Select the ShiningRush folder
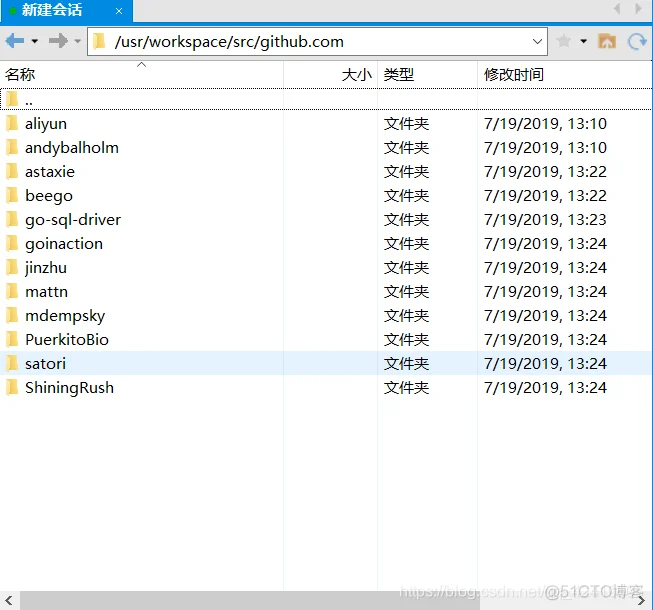 pyautogui.click(x=326, y=388)
